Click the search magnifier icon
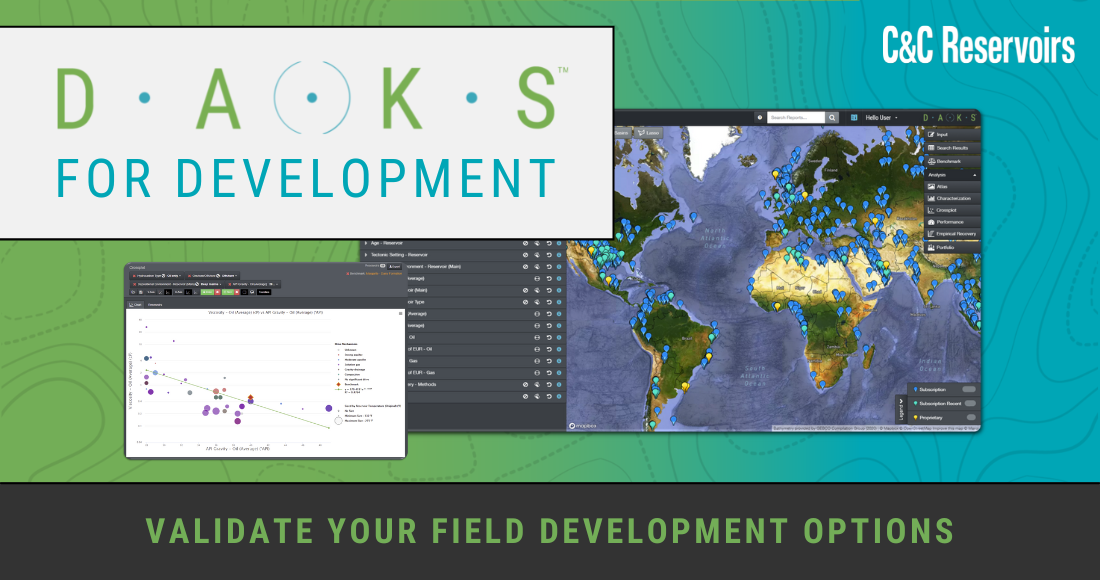The image size is (1100, 580). (831, 117)
